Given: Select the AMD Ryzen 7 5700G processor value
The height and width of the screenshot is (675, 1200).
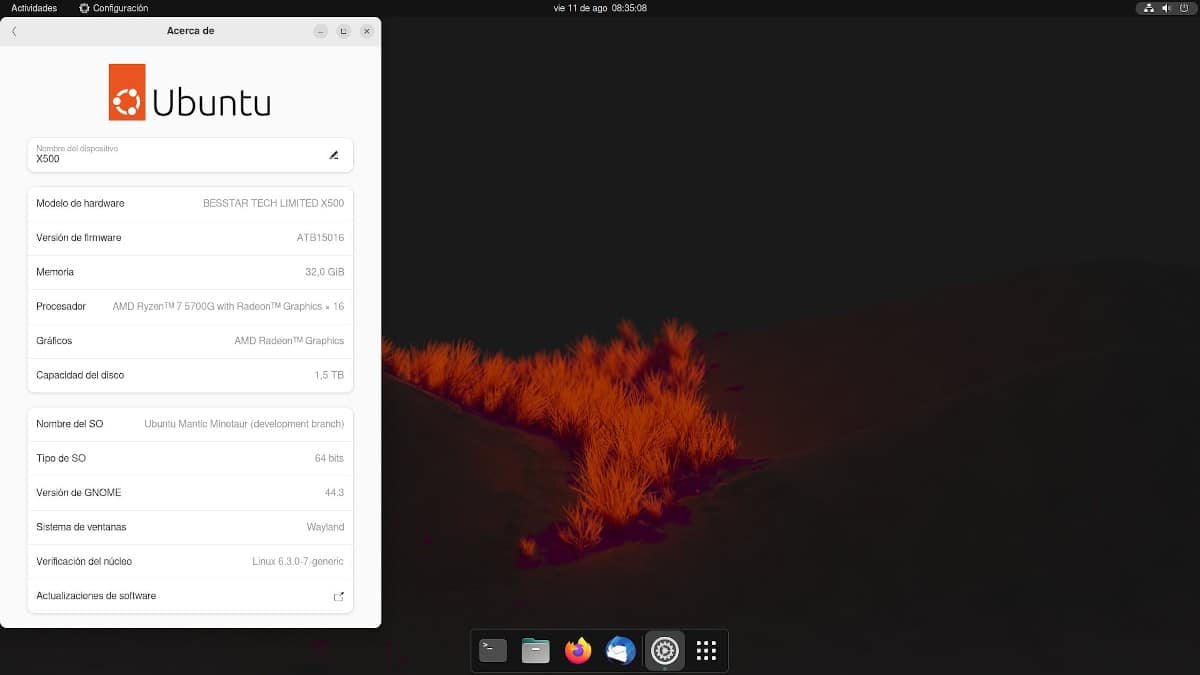Looking at the screenshot, I should click(228, 306).
